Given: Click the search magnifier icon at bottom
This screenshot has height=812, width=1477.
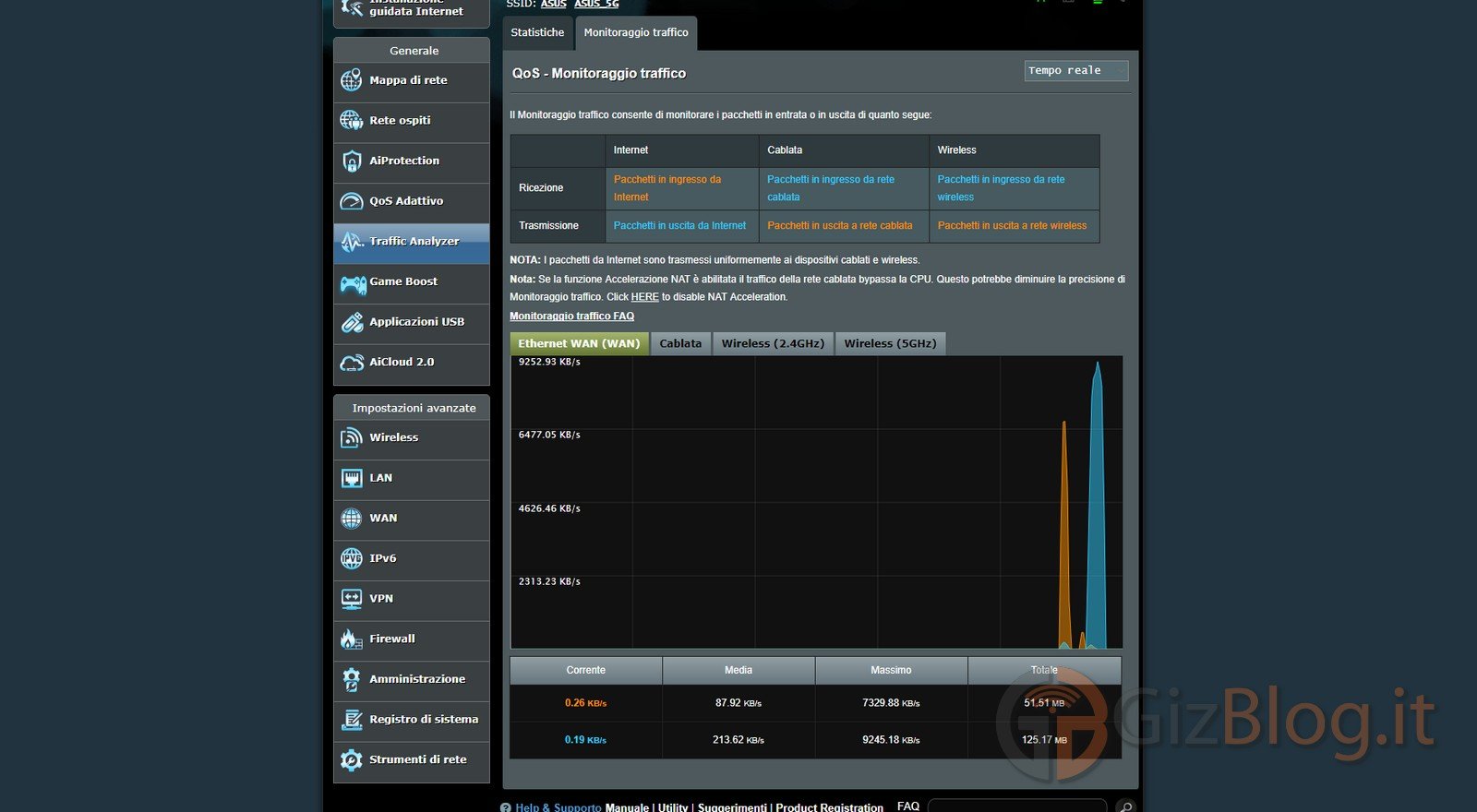Looking at the screenshot, I should pos(1124,806).
